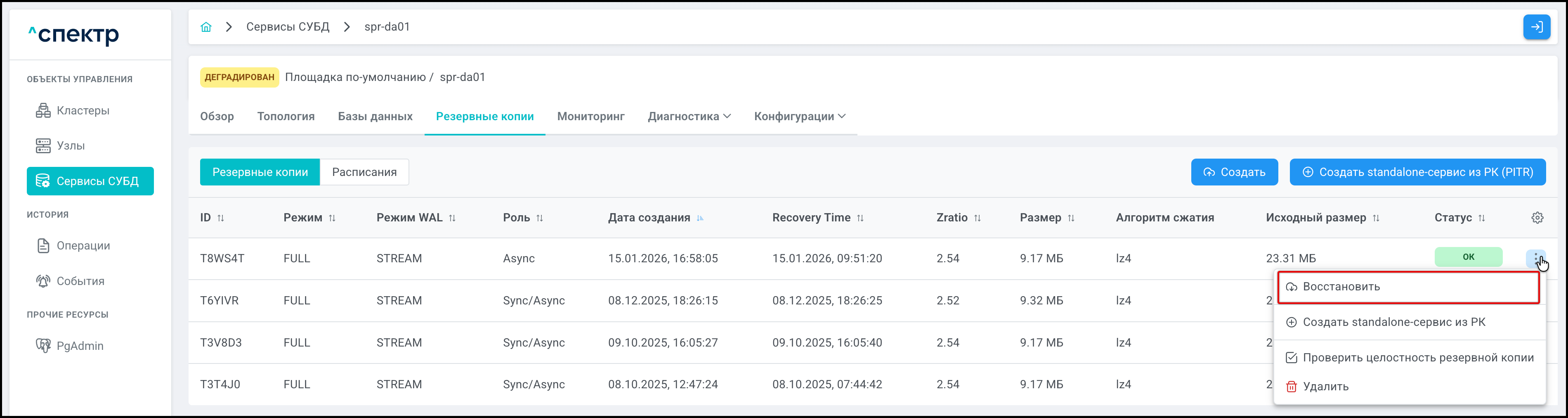Launch PgAdmin from sidebar
This screenshot has width=1568, height=418.
pyautogui.click(x=80, y=345)
